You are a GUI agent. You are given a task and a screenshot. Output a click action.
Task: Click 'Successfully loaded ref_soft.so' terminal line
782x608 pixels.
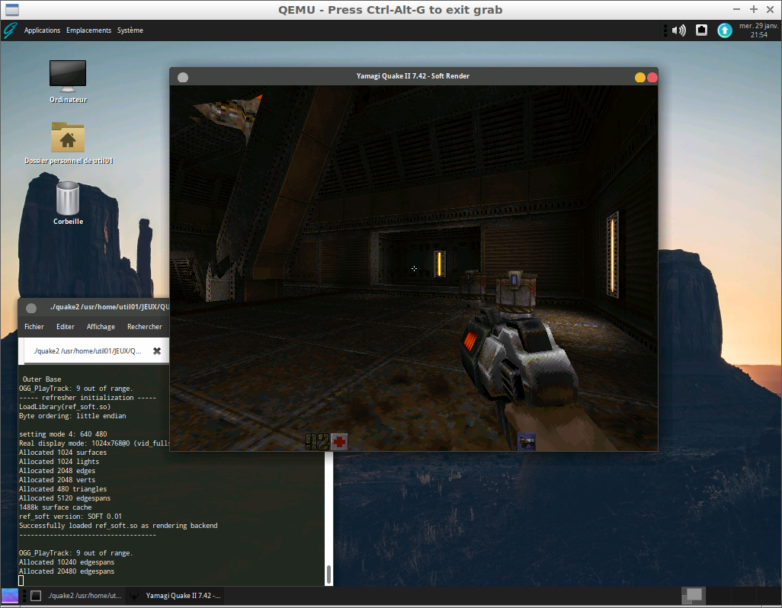pyautogui.click(x=118, y=526)
